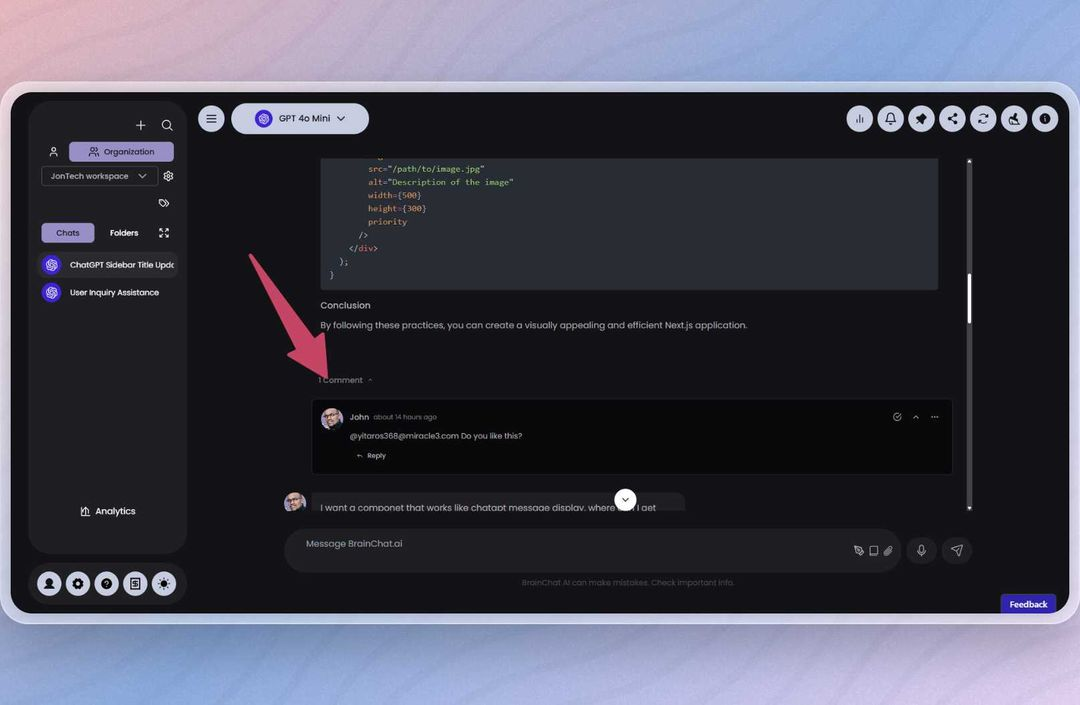
Task: Open search in the sidebar
Action: click(x=167, y=125)
